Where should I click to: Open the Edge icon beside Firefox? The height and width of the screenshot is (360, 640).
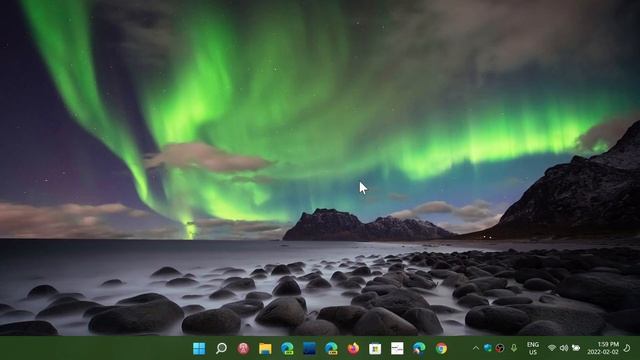[x=331, y=348]
